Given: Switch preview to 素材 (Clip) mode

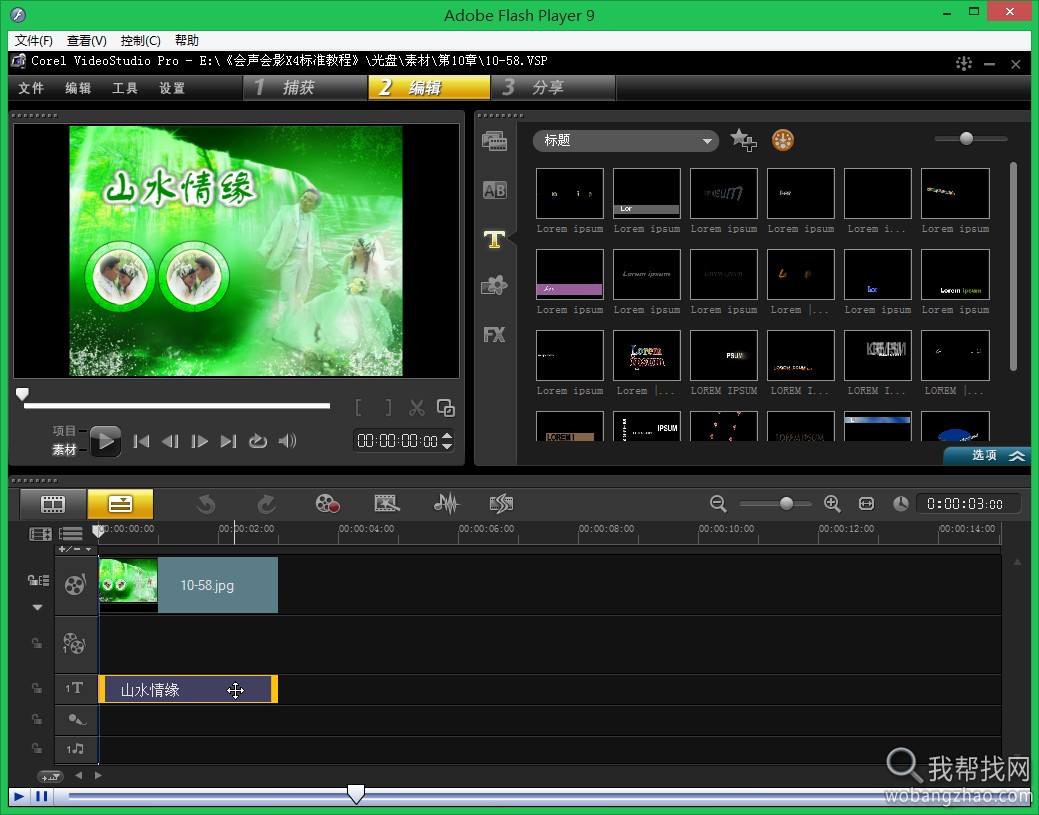Looking at the screenshot, I should click(64, 450).
